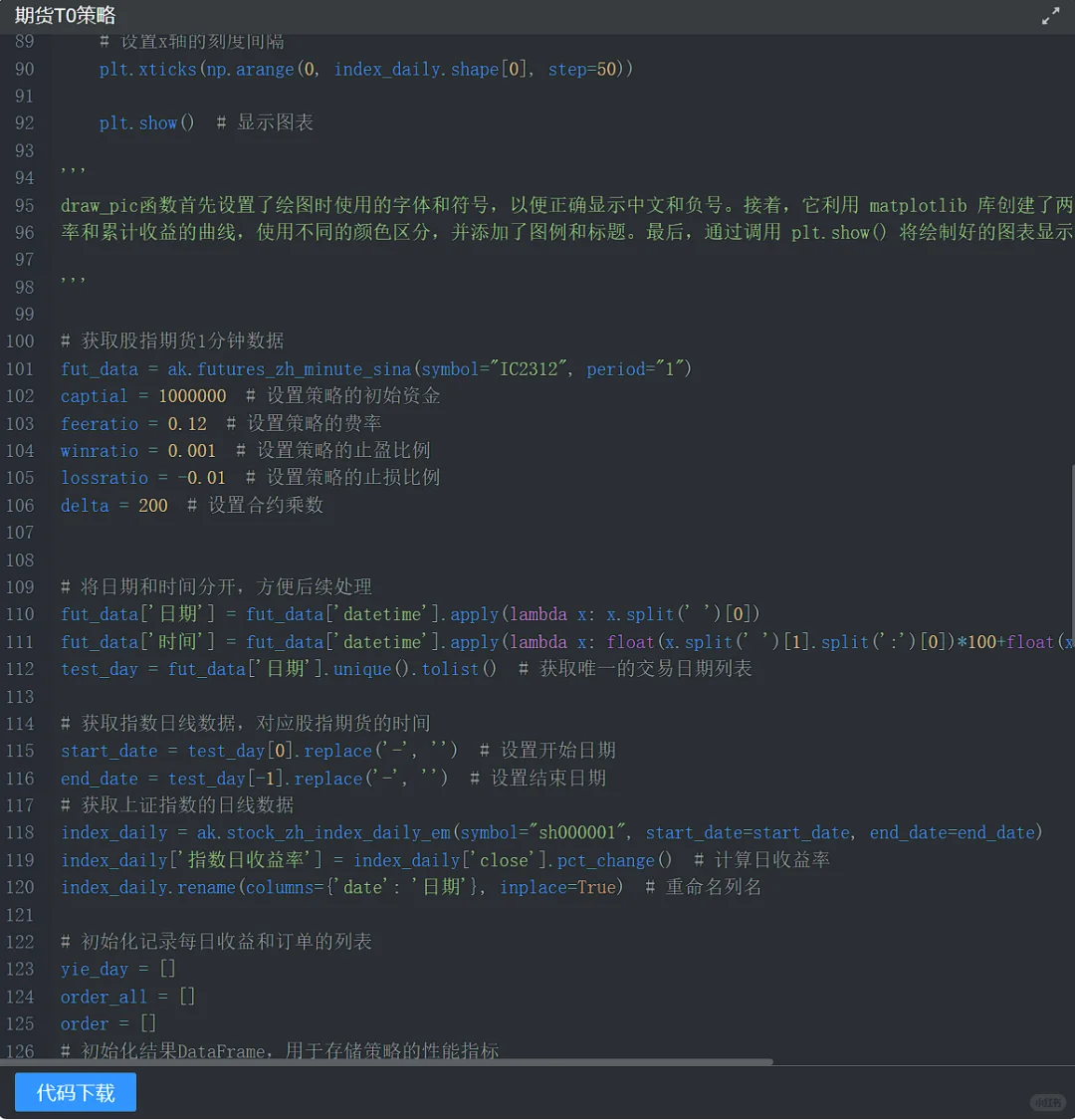Click the opening triple quotes on line 94
Screen dimensions: 1075x1120
point(73,170)
